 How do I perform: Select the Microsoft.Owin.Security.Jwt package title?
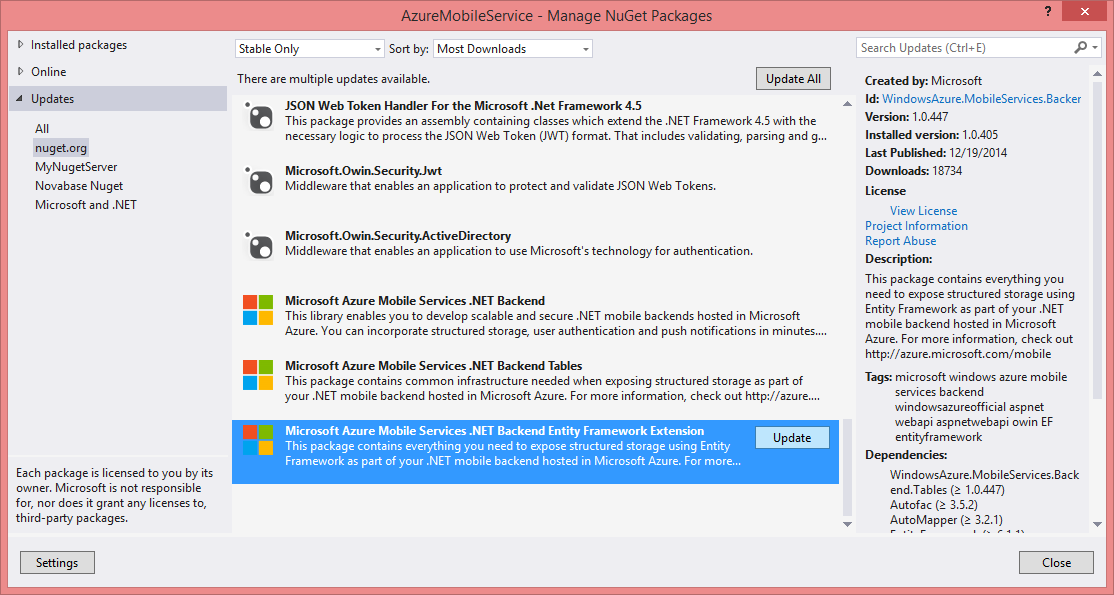(366, 171)
